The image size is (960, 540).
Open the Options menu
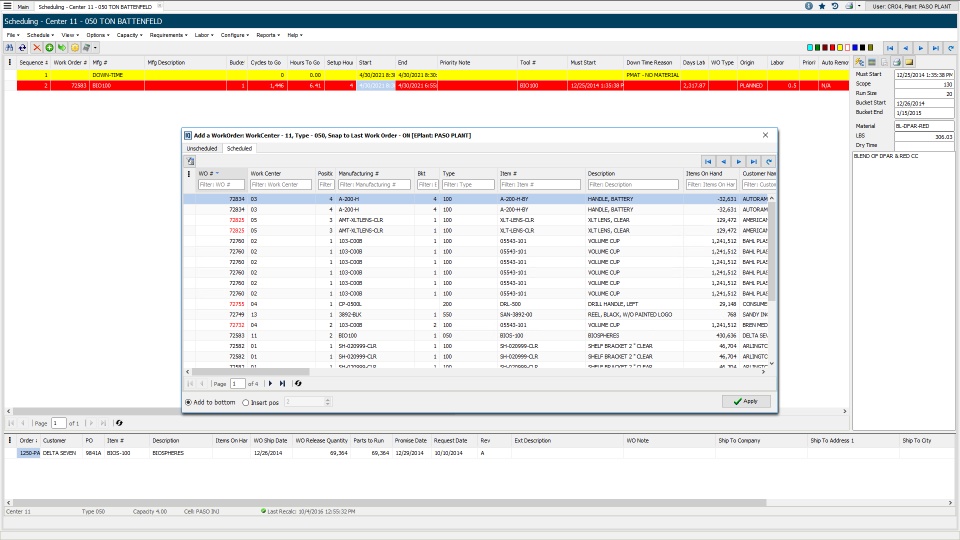pos(97,35)
